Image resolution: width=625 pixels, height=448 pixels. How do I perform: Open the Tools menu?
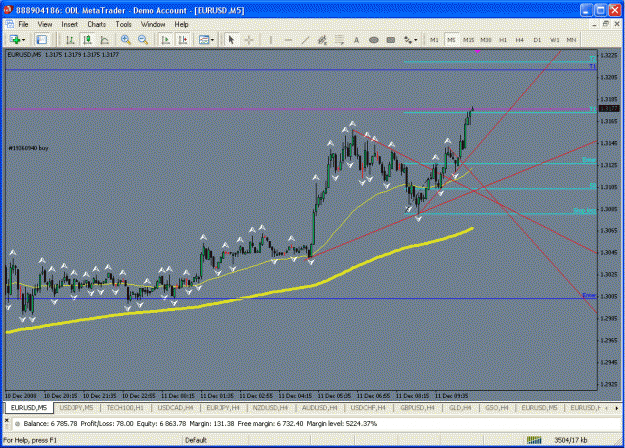[x=124, y=24]
